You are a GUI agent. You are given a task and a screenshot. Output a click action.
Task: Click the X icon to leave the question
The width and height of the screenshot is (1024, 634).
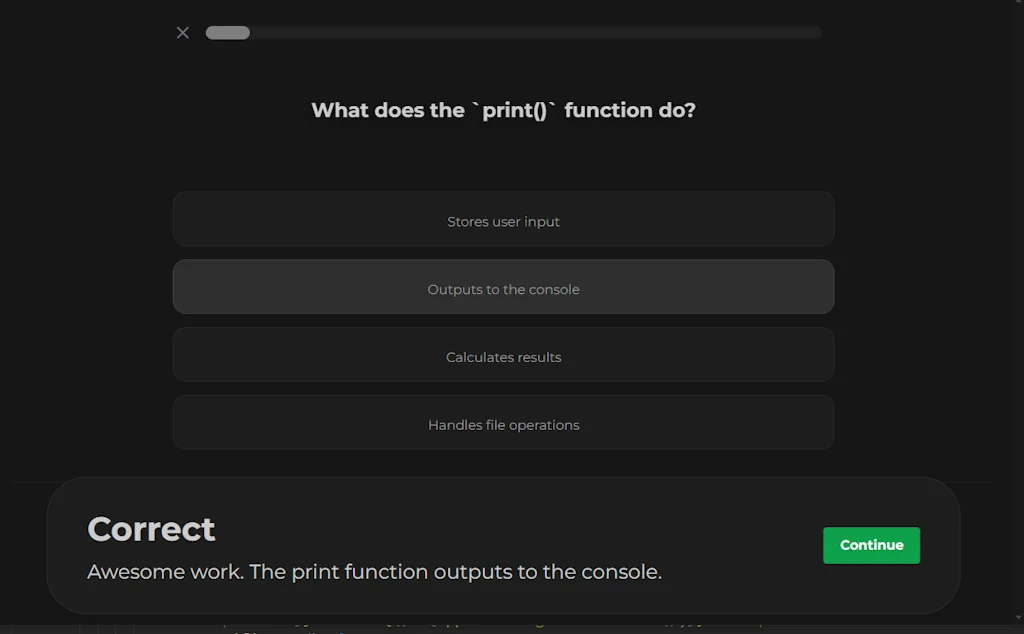182,32
